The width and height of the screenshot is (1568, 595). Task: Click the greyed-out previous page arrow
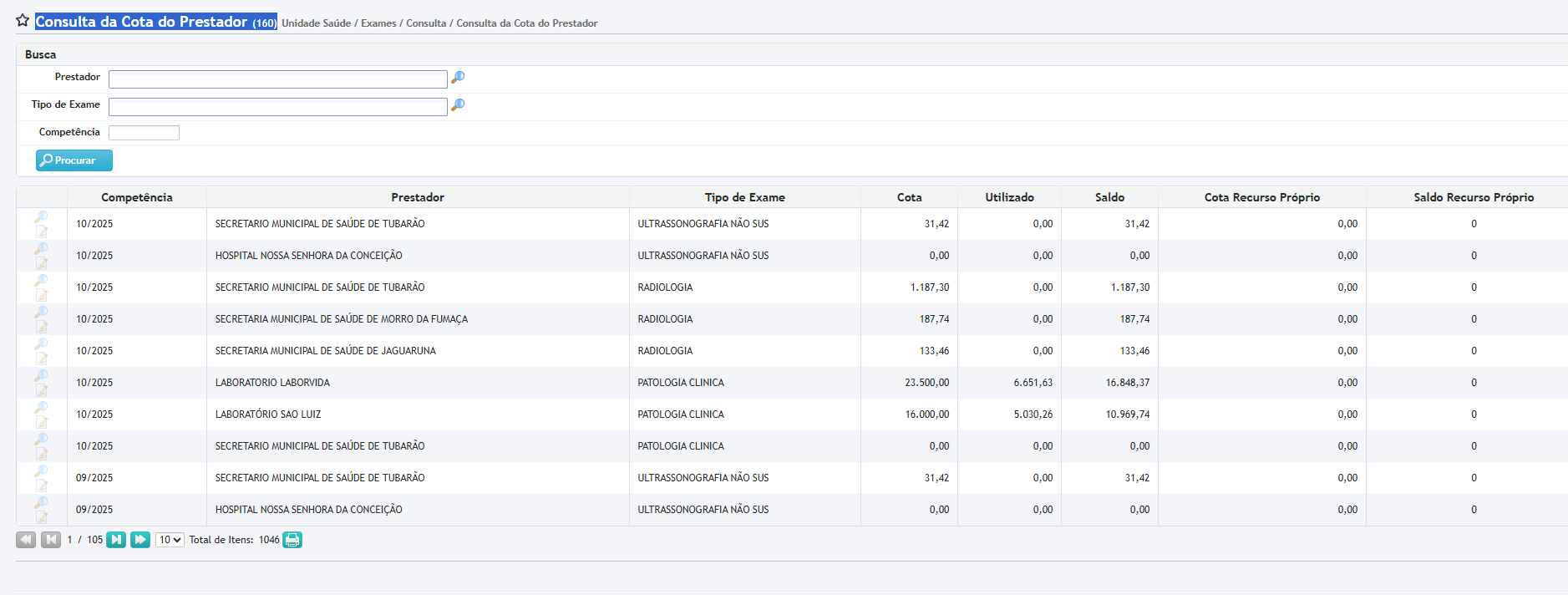point(51,540)
